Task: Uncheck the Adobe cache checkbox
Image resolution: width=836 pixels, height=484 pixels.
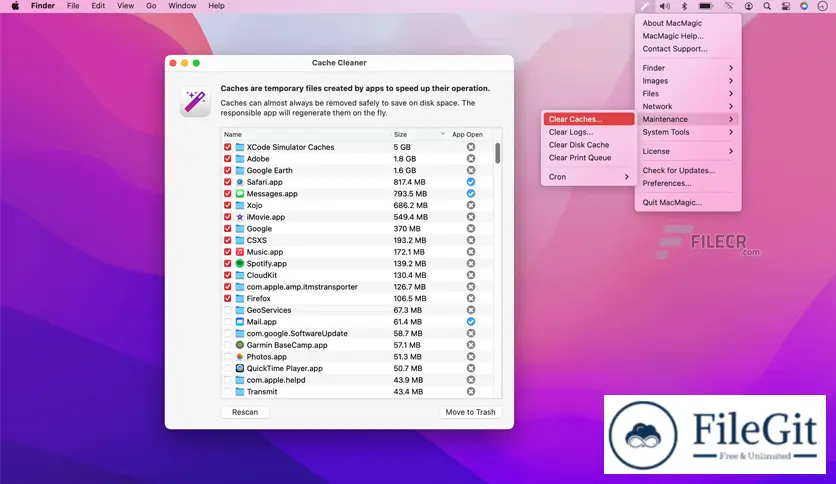Action: (228, 159)
